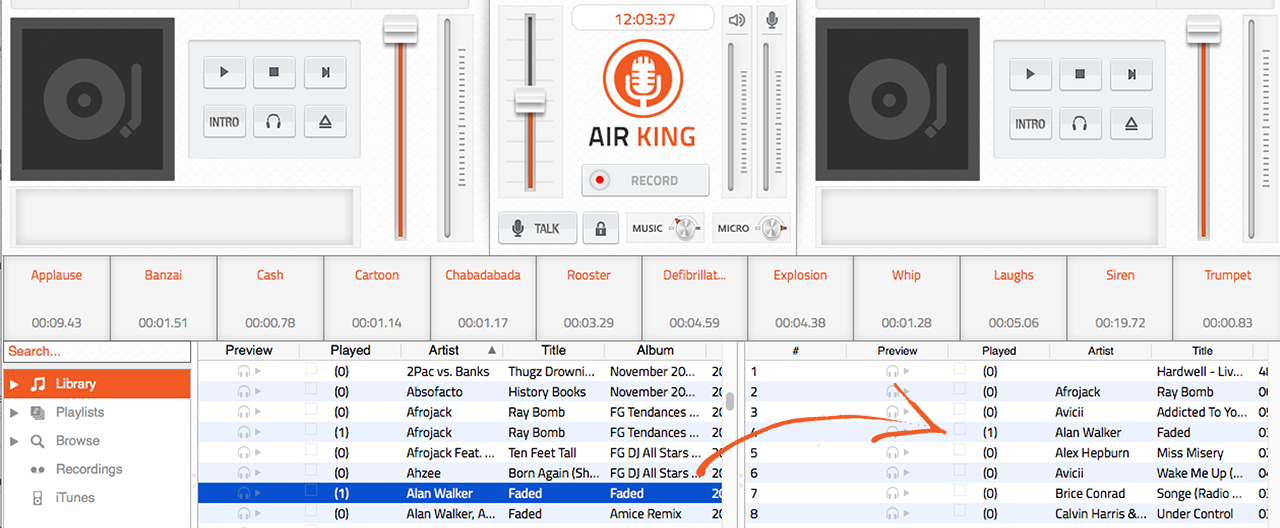Expand the Library tree arrow

point(15,384)
